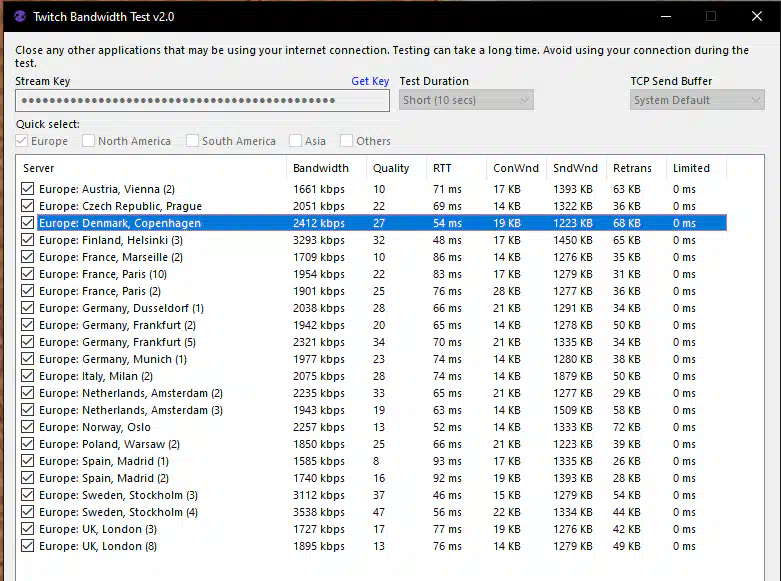Close the Twitch Bandwidth Test window

757,16
